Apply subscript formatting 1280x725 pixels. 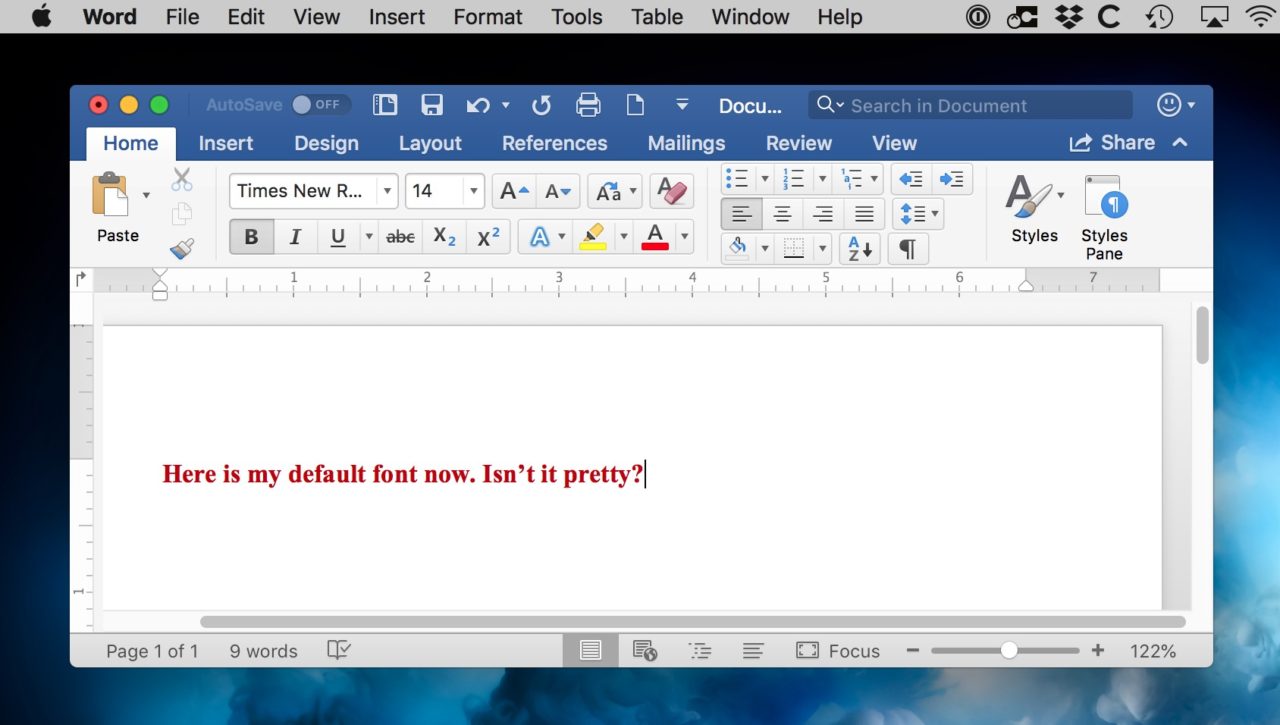click(x=444, y=237)
